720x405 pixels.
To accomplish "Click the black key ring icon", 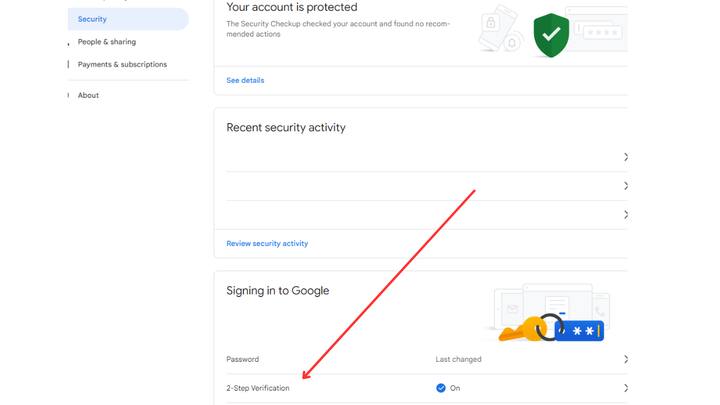I will point(549,327).
